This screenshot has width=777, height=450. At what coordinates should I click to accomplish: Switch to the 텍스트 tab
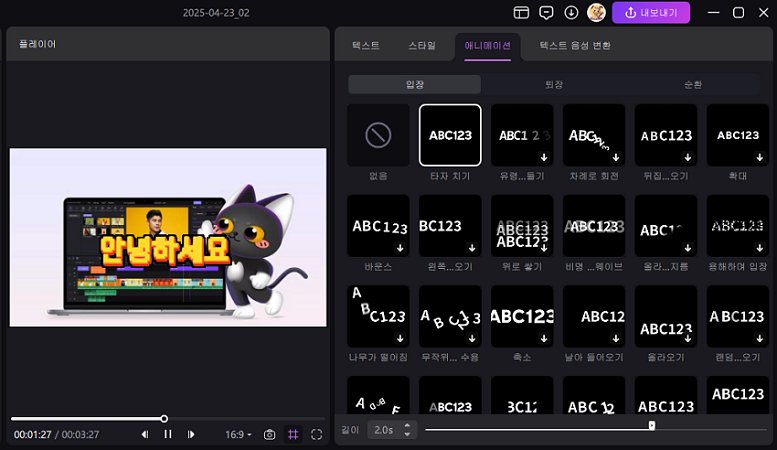pos(366,46)
